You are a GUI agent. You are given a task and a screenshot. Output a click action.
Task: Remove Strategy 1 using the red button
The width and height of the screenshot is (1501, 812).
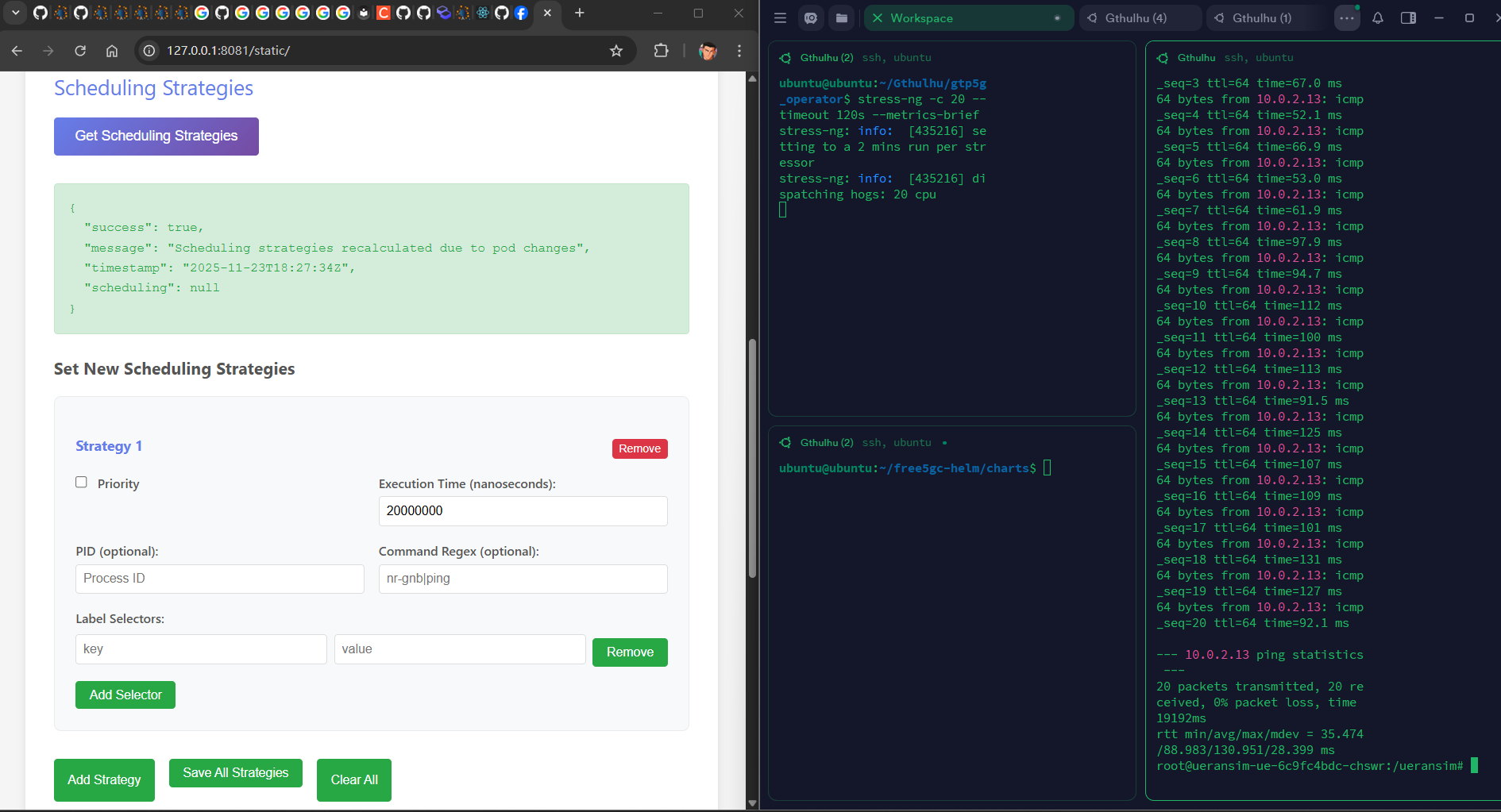[639, 449]
